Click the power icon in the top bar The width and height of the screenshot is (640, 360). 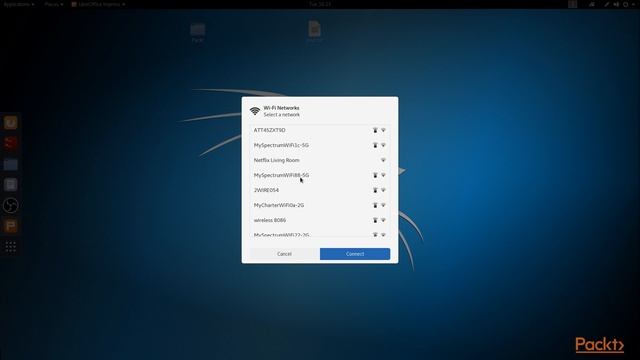[x=625, y=4]
